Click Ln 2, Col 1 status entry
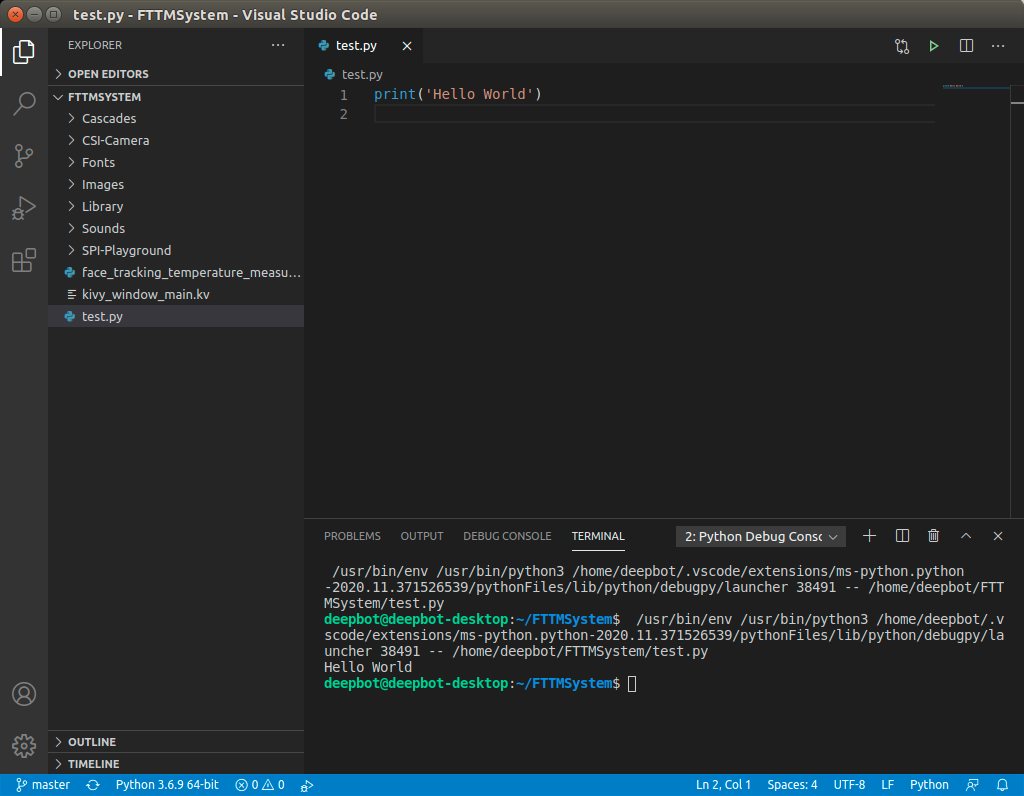Viewport: 1024px width, 796px height. [x=723, y=785]
